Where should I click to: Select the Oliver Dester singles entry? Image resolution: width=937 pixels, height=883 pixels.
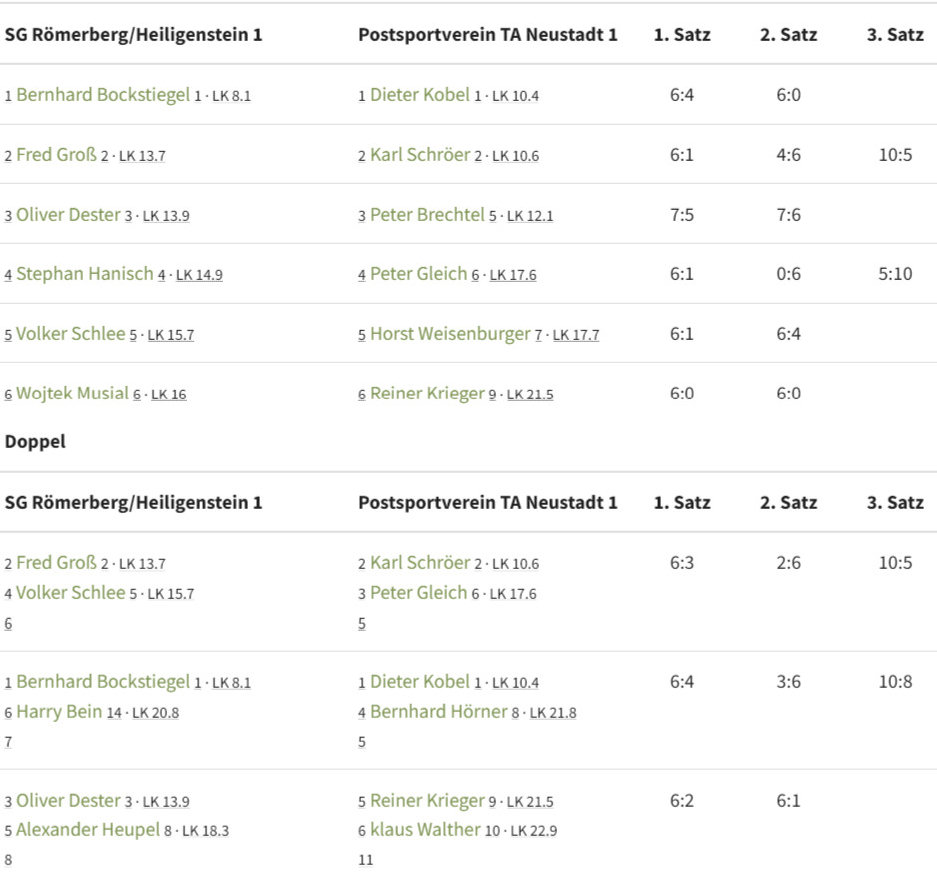[x=68, y=214]
